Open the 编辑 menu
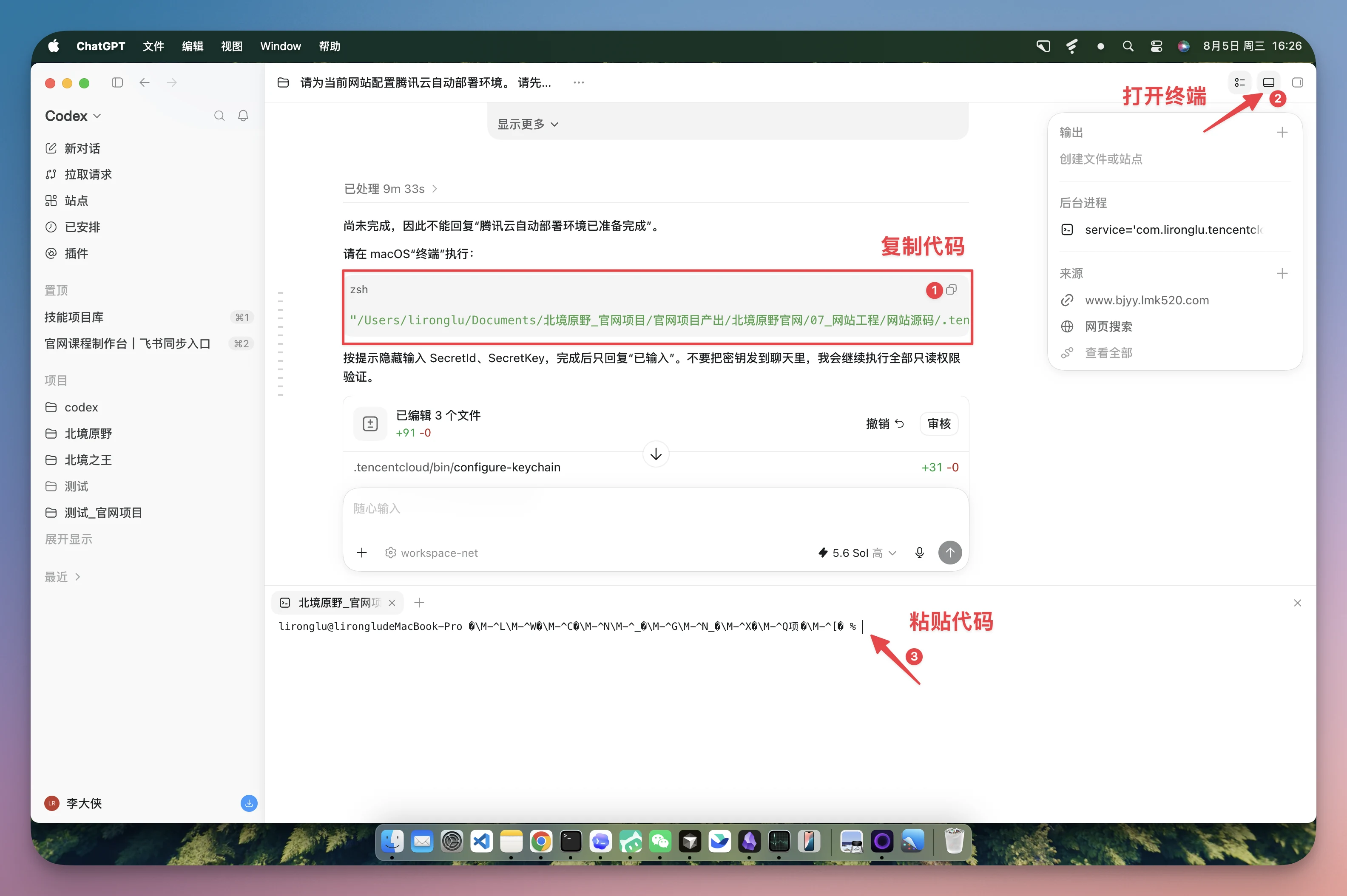Viewport: 1347px width, 896px height. coord(193,46)
